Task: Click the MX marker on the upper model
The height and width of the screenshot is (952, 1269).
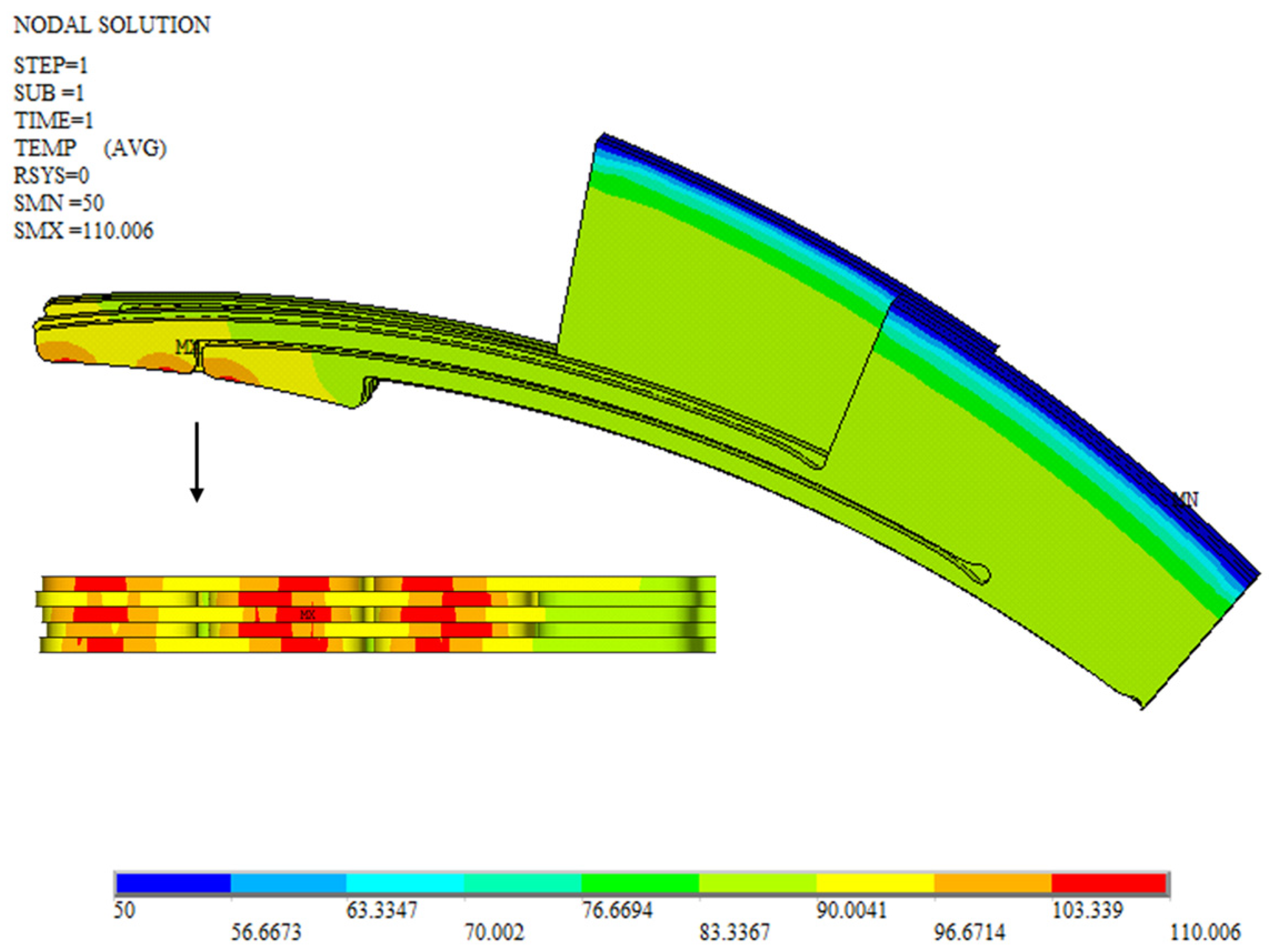Action: (186, 347)
